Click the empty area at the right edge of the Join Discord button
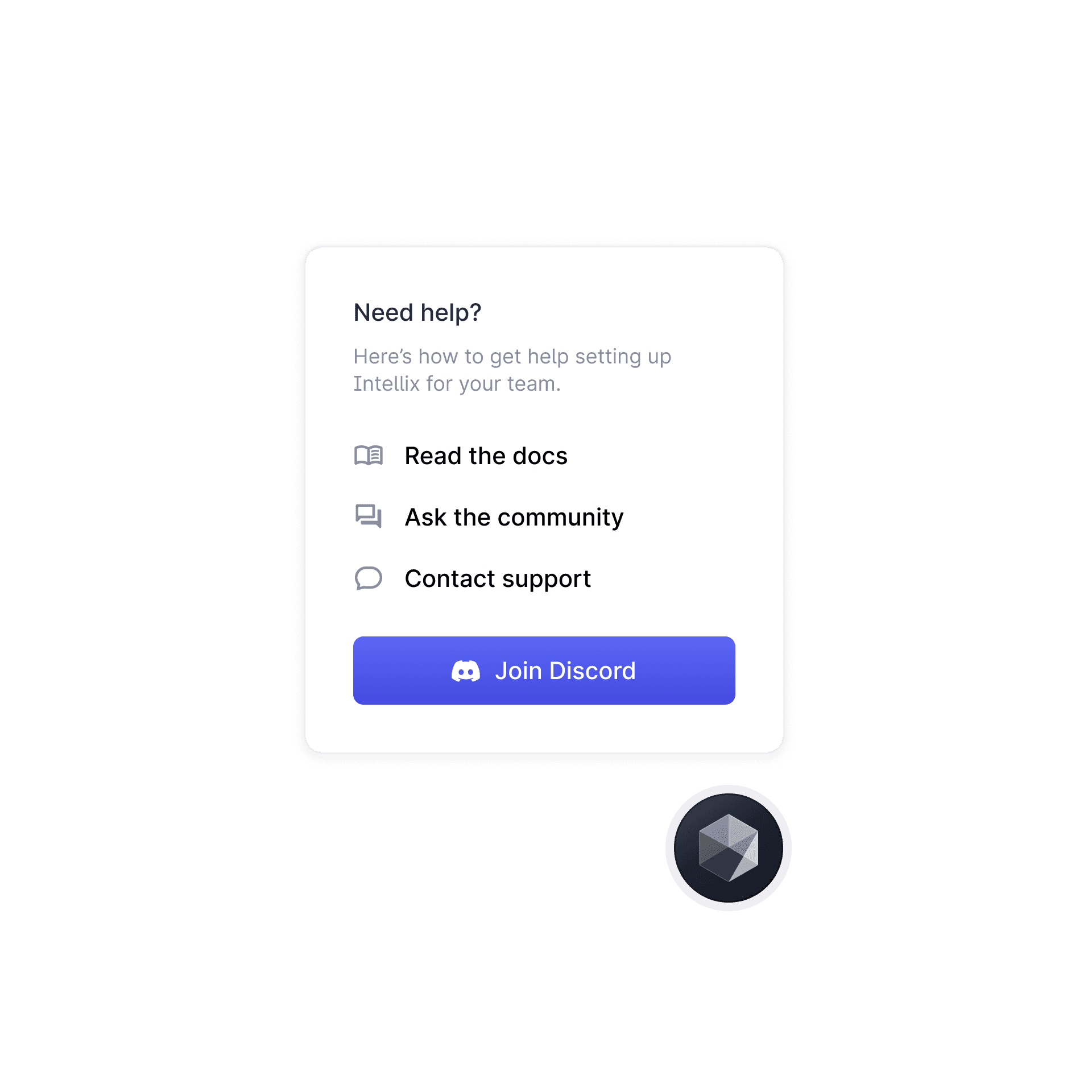 click(700, 671)
